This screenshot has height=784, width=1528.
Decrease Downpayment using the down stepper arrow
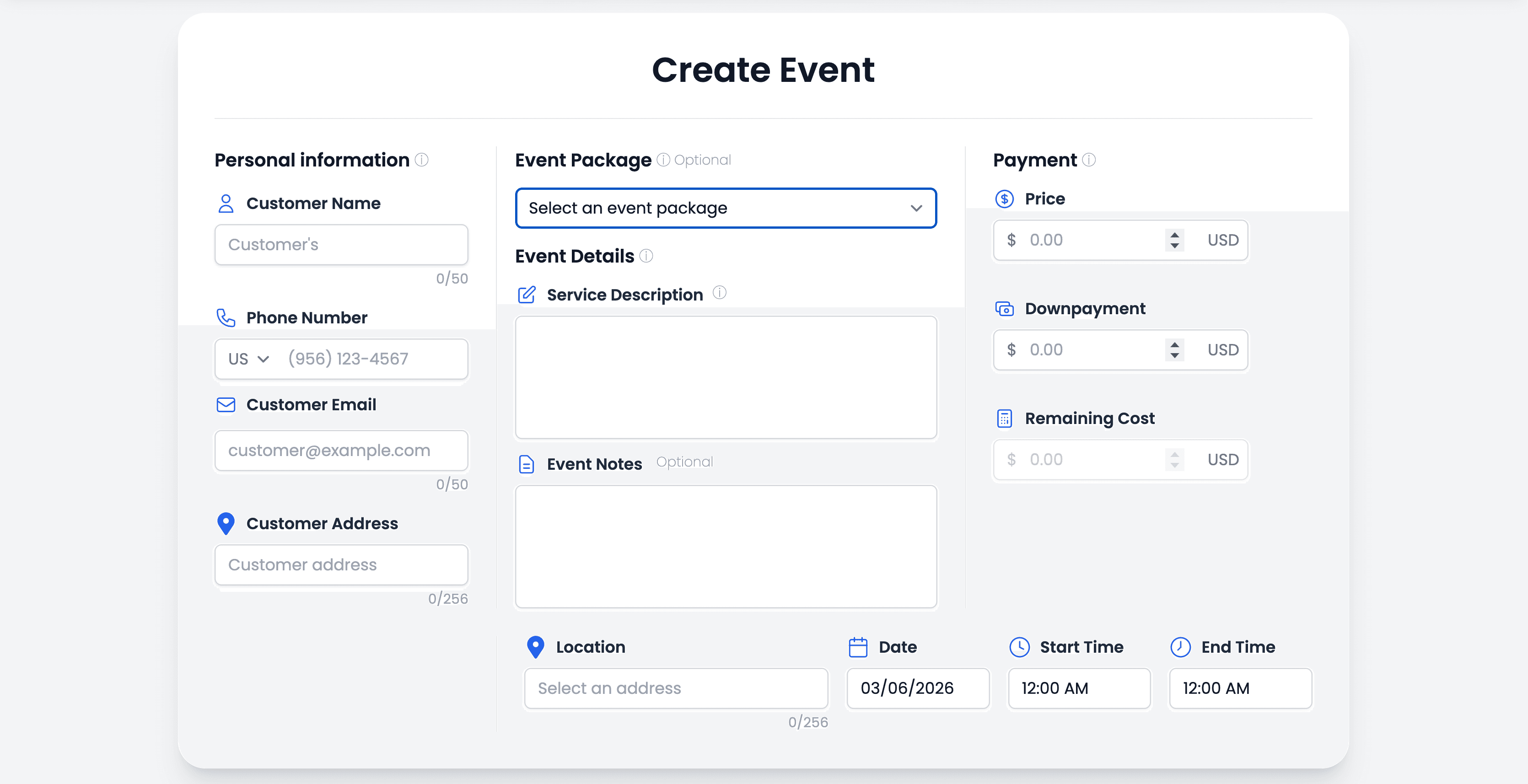click(x=1174, y=356)
